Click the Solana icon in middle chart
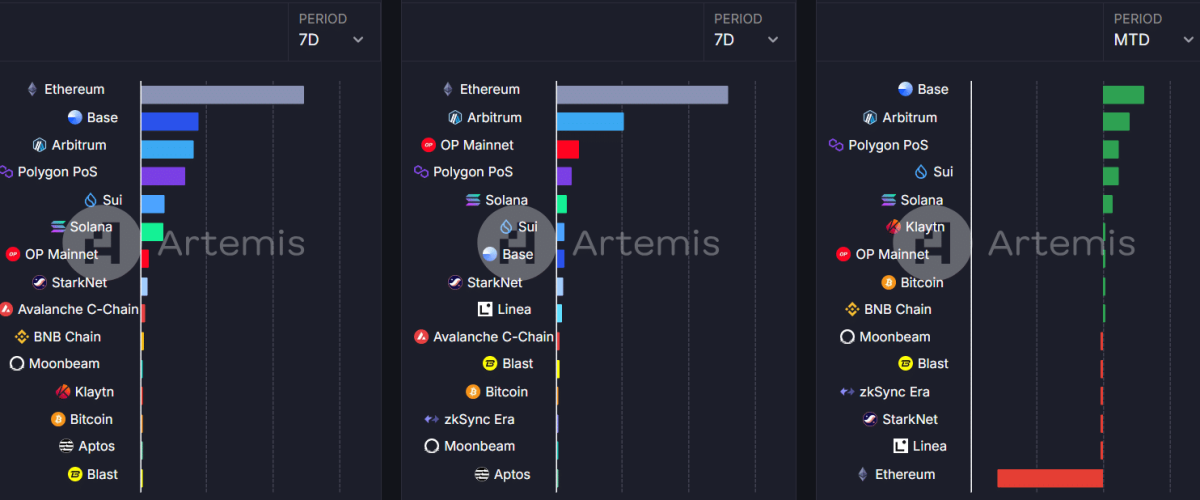Screen dimensions: 1200x500 [x=474, y=200]
